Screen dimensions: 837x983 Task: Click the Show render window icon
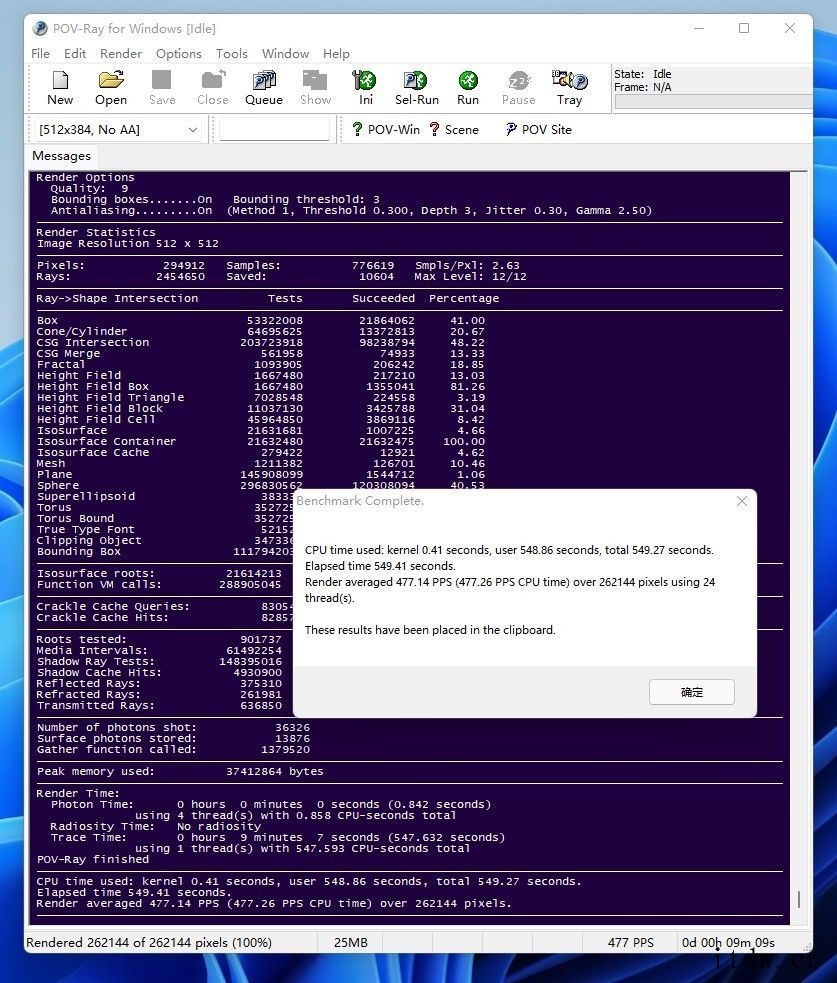click(x=315, y=88)
